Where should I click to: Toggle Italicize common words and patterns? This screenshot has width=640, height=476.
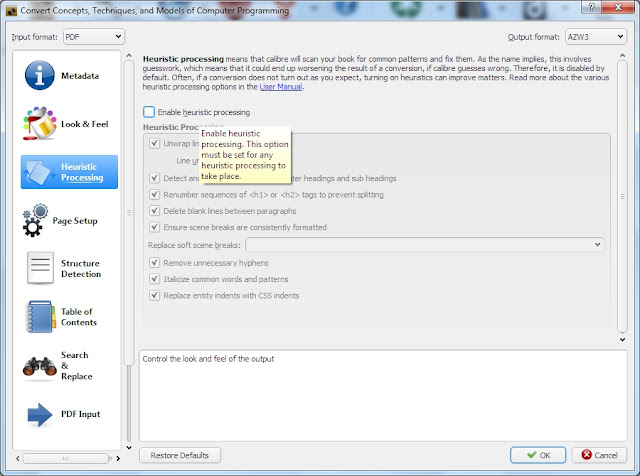154,279
